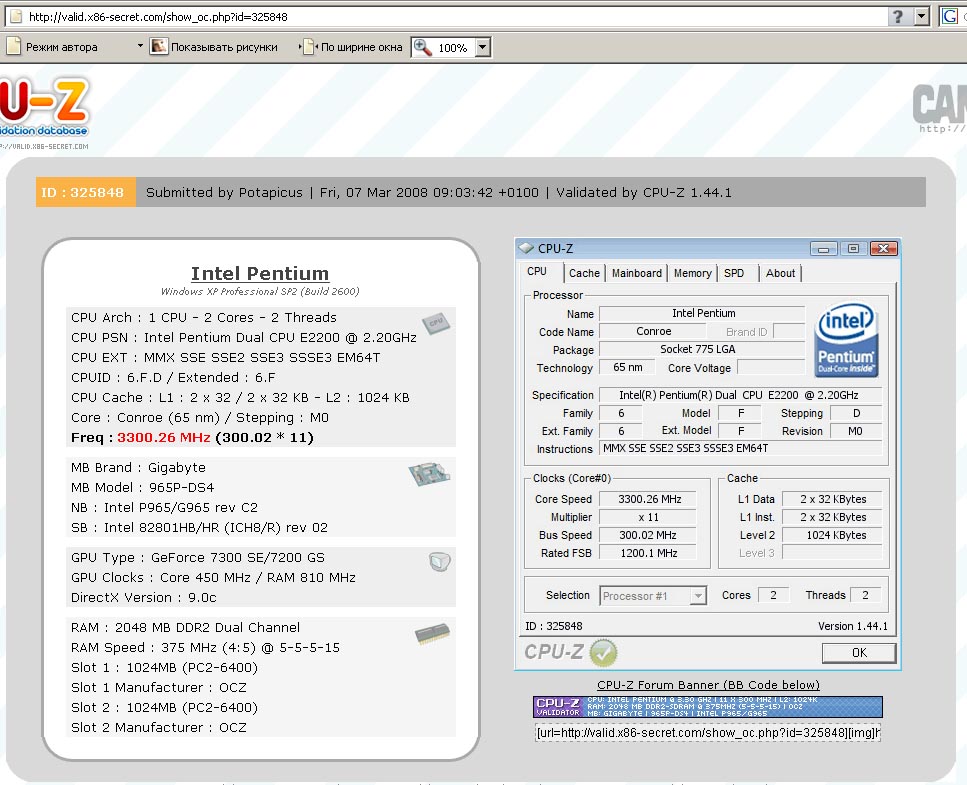
Task: Open the address bar history dropdown arrow
Action: pyautogui.click(x=921, y=17)
